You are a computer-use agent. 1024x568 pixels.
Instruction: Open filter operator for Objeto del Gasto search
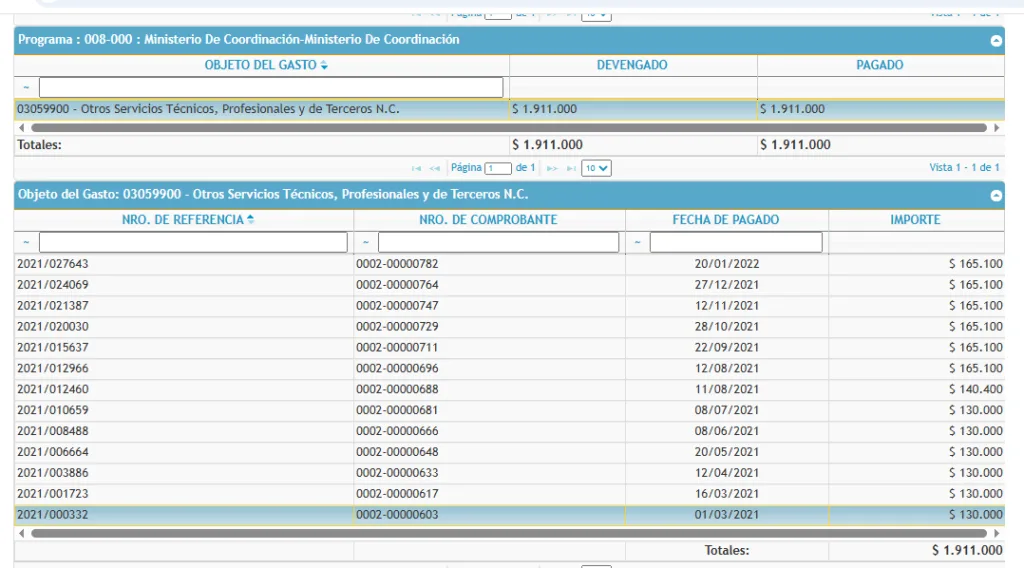point(26,88)
